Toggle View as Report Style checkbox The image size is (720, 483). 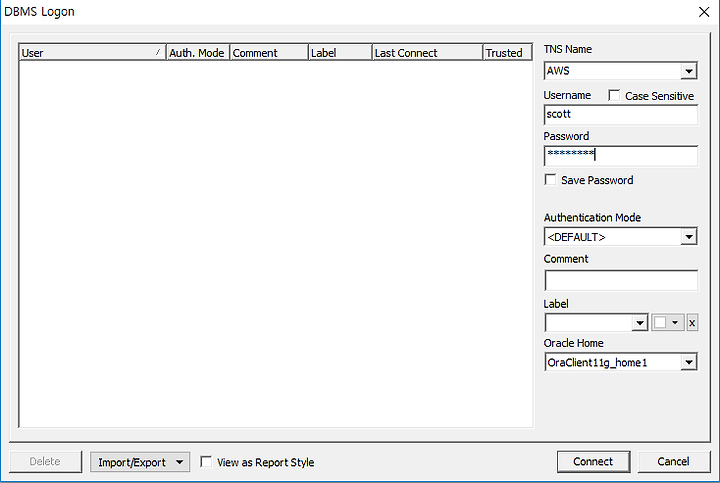[x=206, y=461]
